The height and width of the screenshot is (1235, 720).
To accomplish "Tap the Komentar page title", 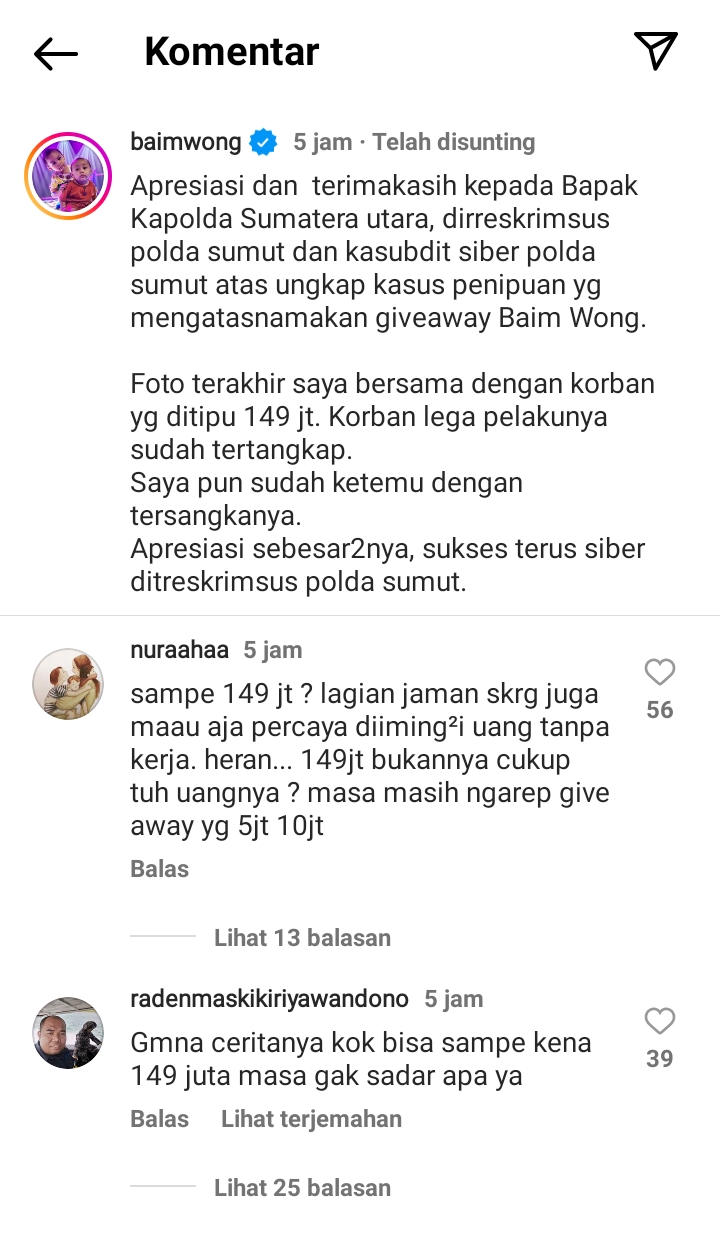I will [x=232, y=52].
